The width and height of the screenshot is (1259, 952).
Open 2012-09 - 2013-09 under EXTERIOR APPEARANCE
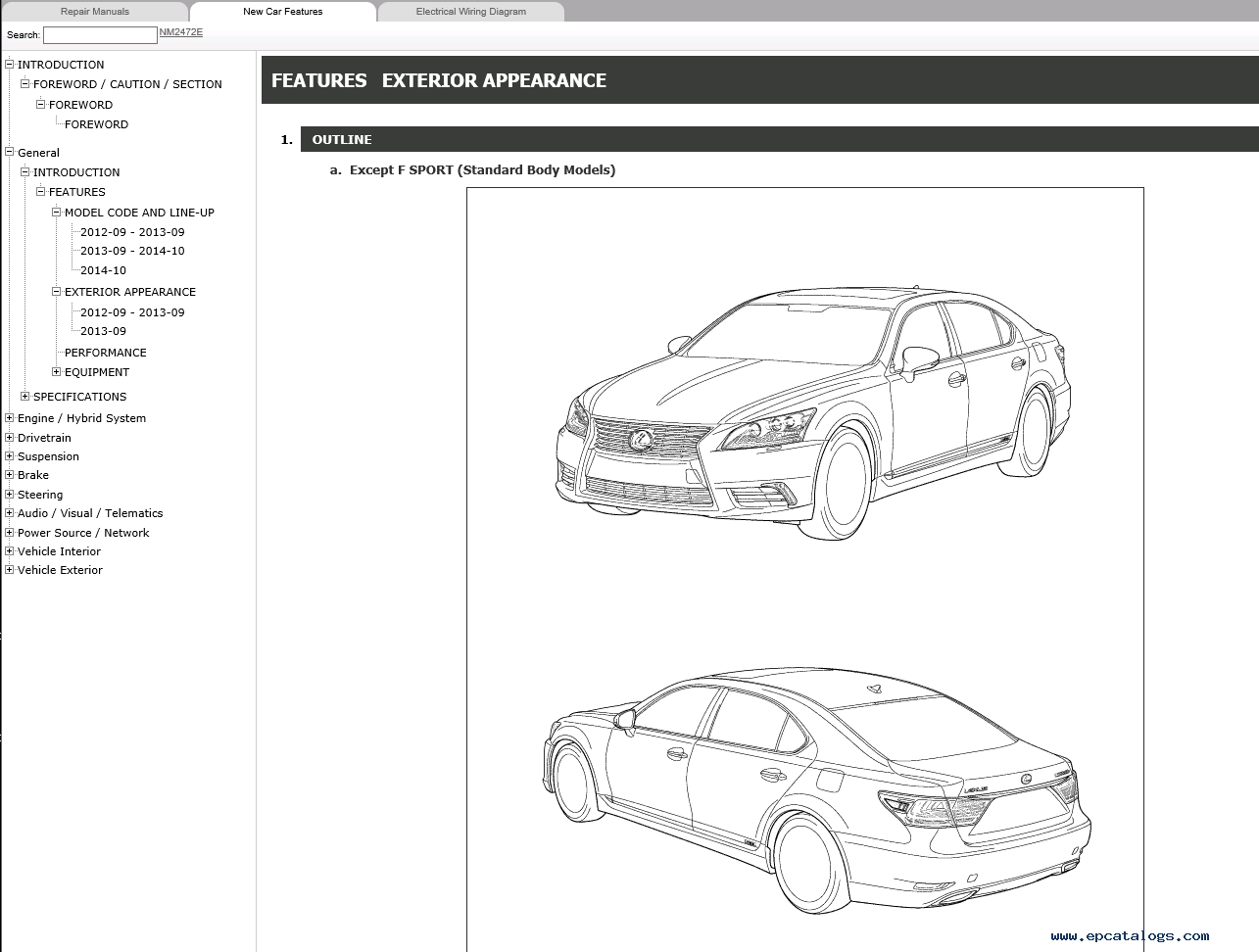pyautogui.click(x=132, y=312)
